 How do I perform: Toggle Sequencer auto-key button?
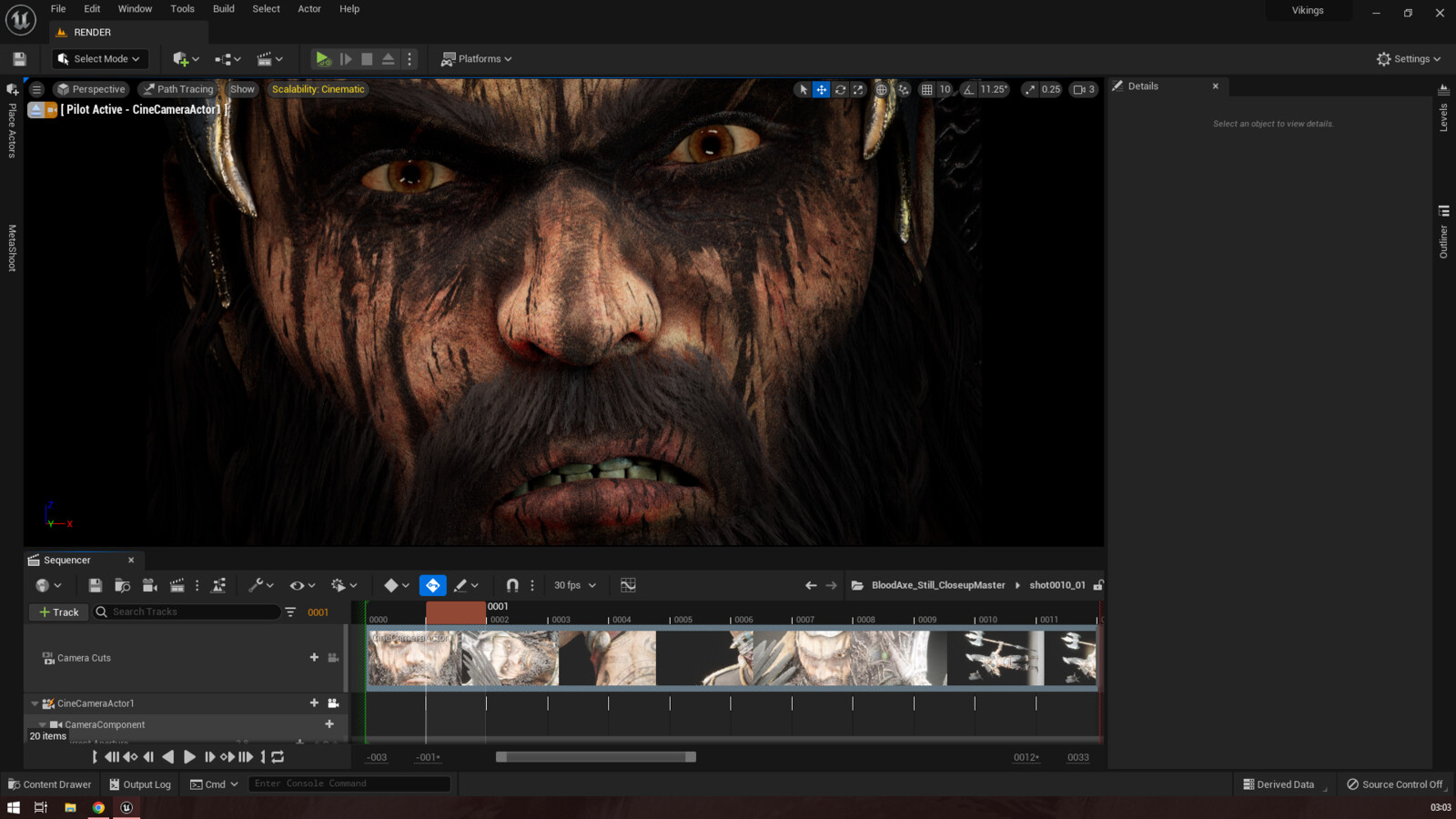click(x=433, y=585)
